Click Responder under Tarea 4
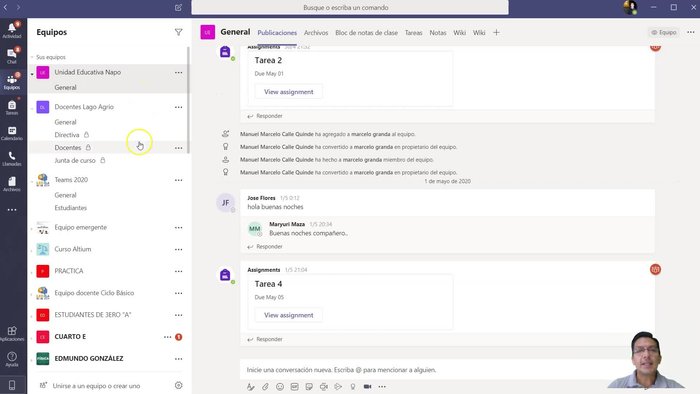 pyautogui.click(x=265, y=339)
